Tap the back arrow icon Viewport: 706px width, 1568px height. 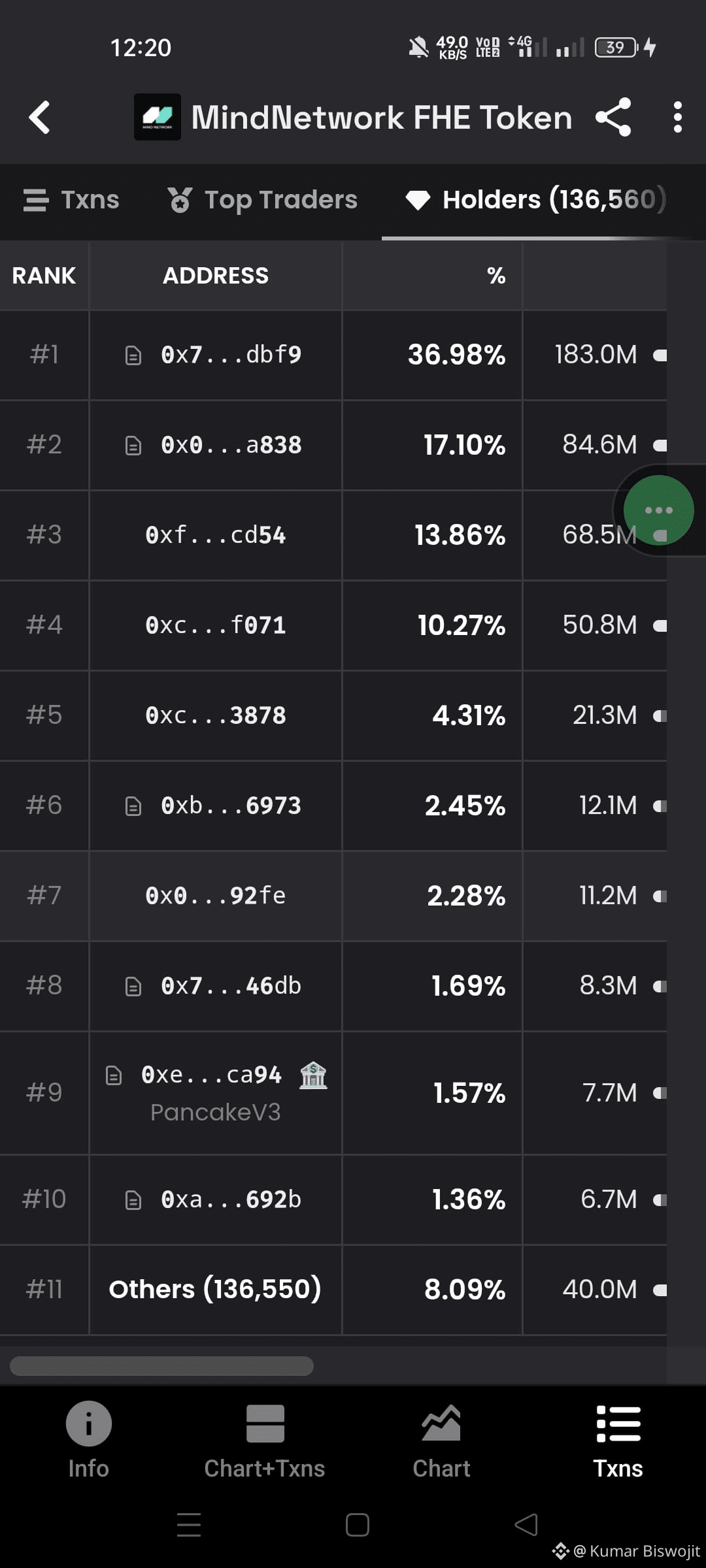coord(40,118)
